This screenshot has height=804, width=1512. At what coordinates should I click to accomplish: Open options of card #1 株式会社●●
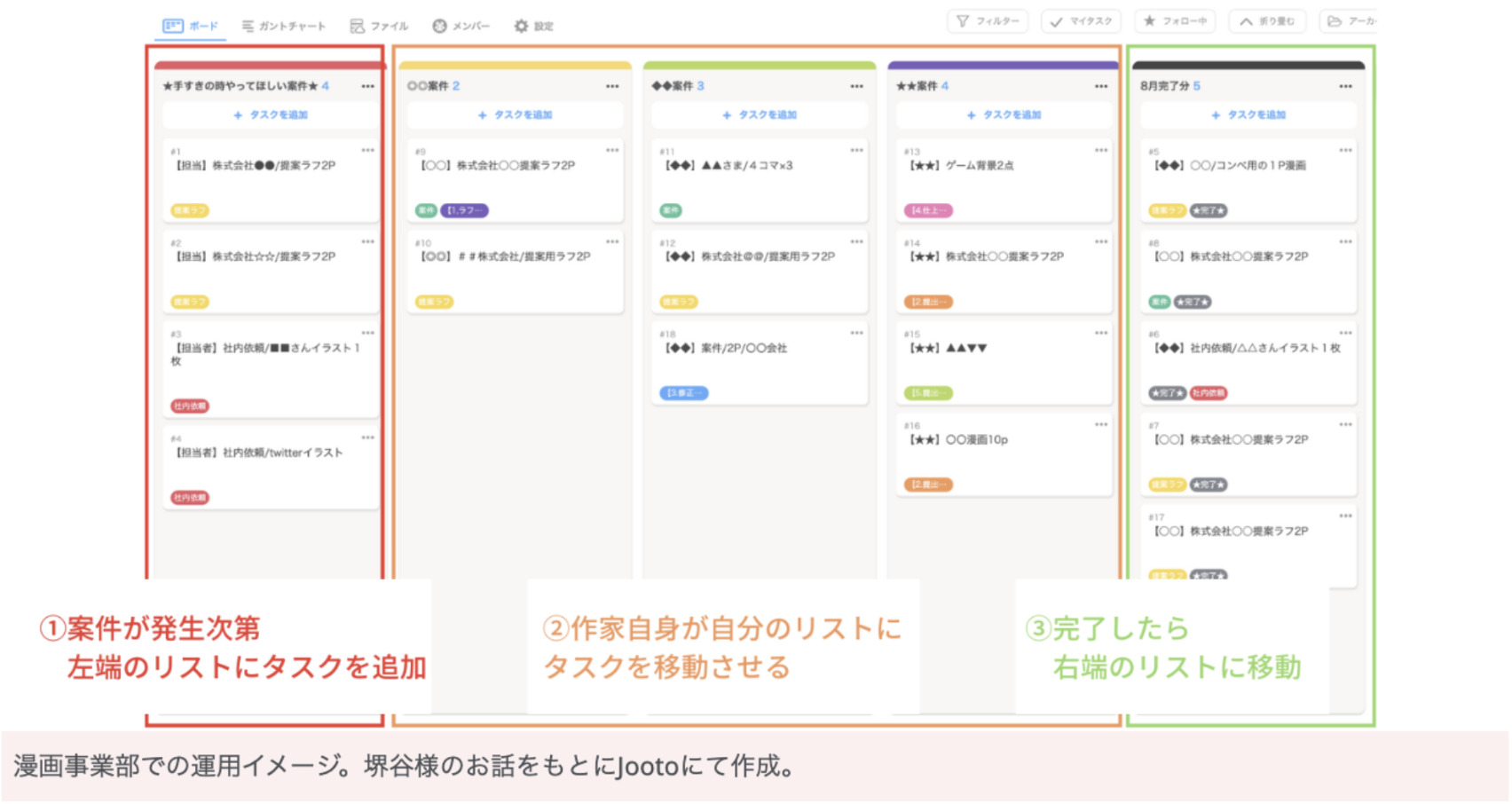click(x=367, y=150)
